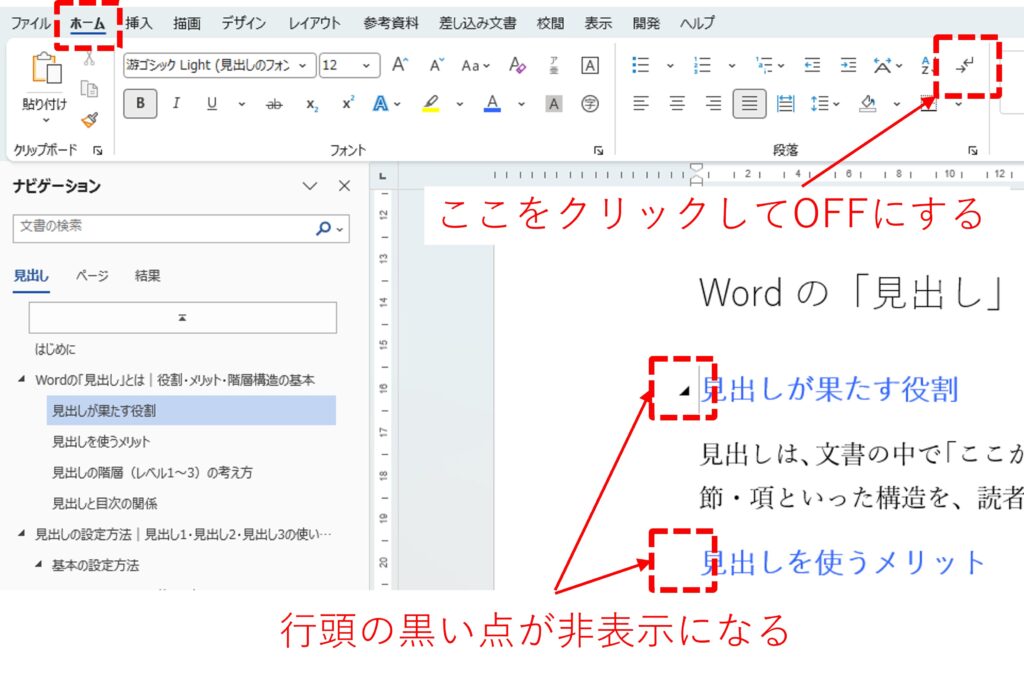This screenshot has width=1024, height=680.
Task: Collapse 見出しが果たす役割 section triangle in document
Action: pos(684,391)
